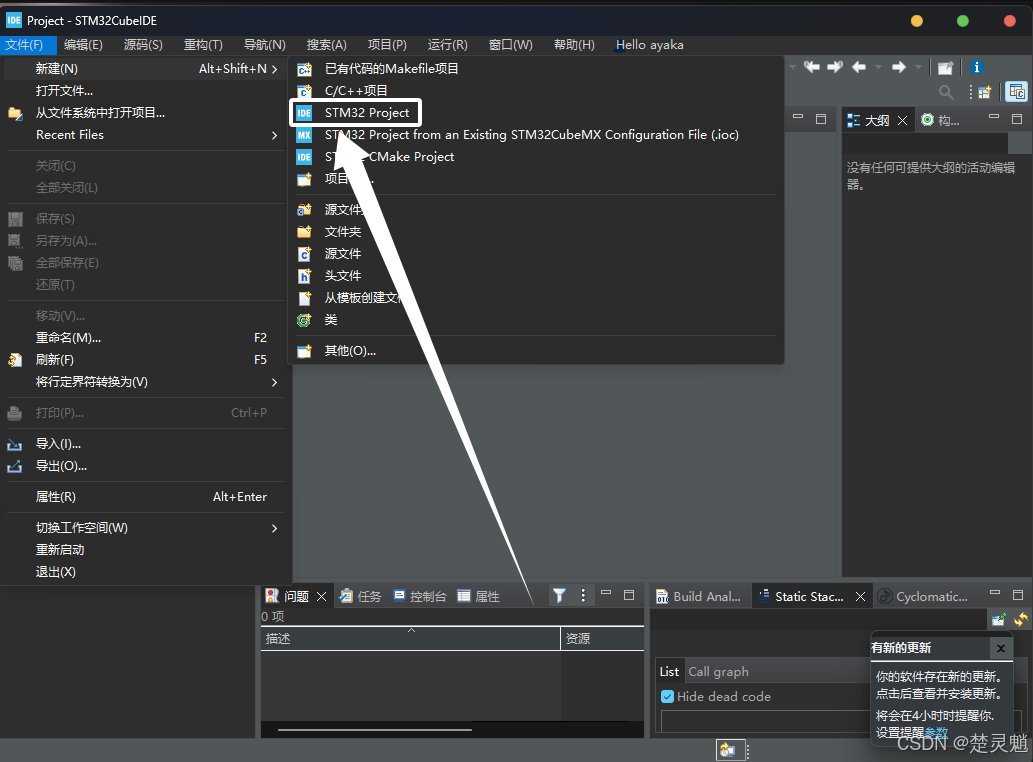Open the 重构(T) menu
The image size is (1033, 762).
click(x=203, y=45)
